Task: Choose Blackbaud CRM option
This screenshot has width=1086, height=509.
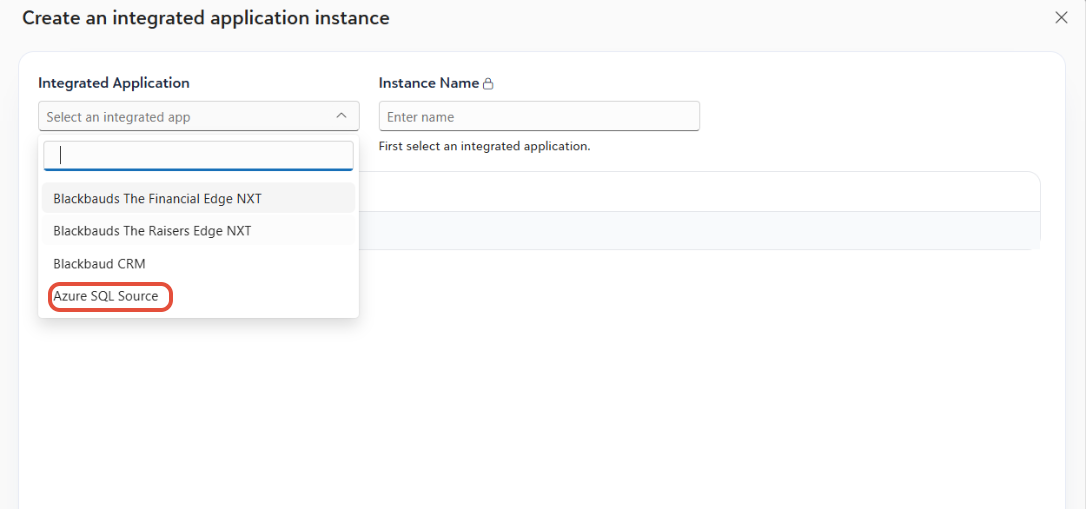Action: tap(199, 263)
